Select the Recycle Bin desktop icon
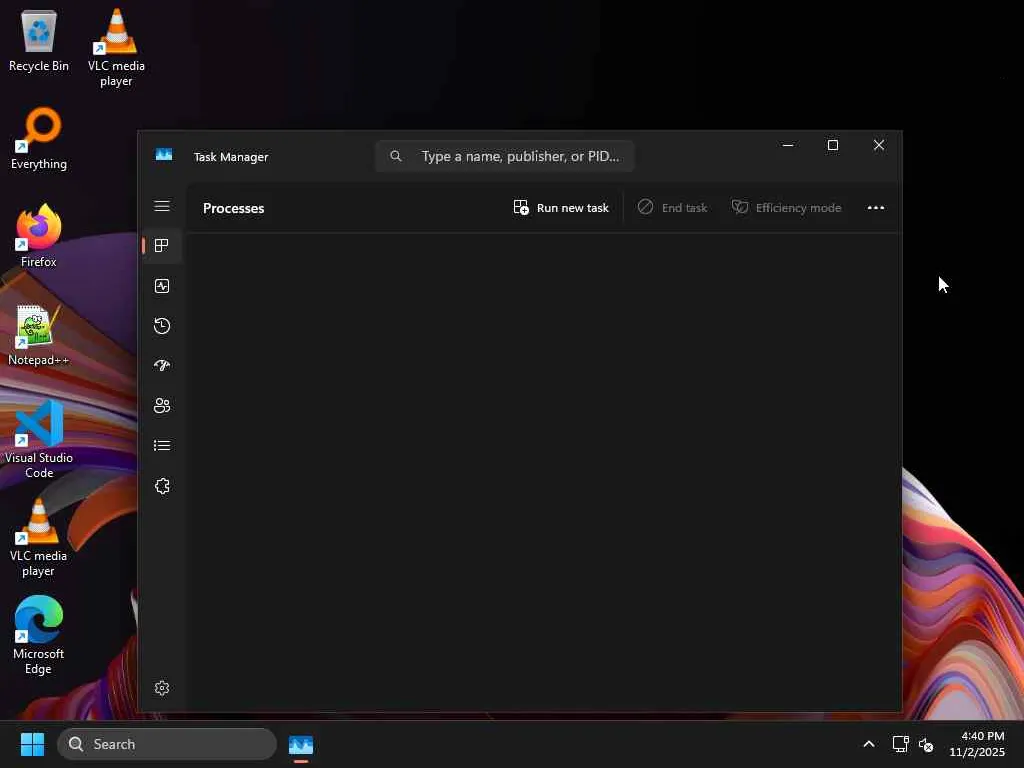This screenshot has height=768, width=1024. 39,40
